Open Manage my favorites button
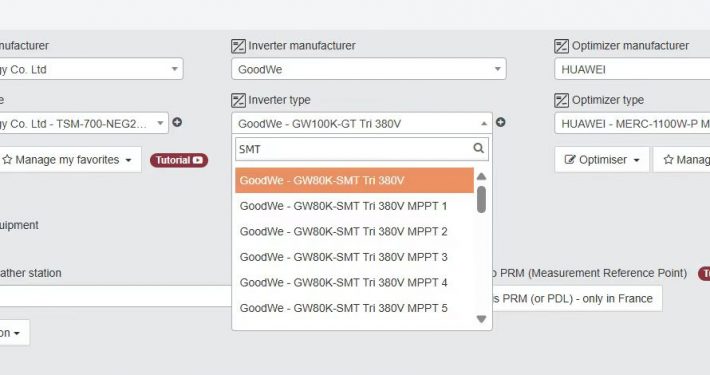The height and width of the screenshot is (375, 710). click(68, 160)
